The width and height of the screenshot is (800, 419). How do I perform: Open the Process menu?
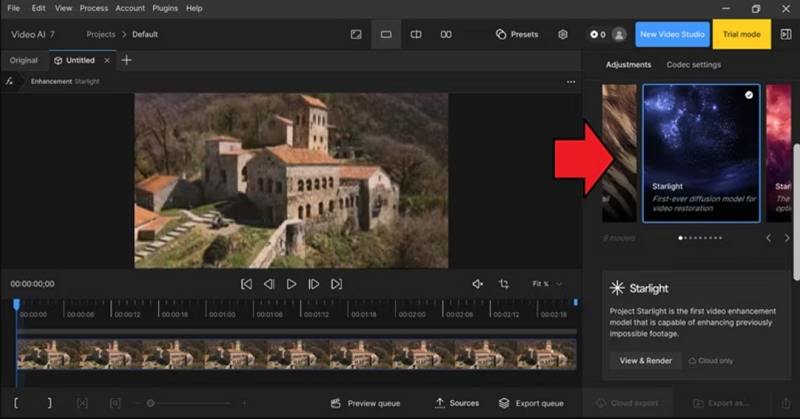94,8
